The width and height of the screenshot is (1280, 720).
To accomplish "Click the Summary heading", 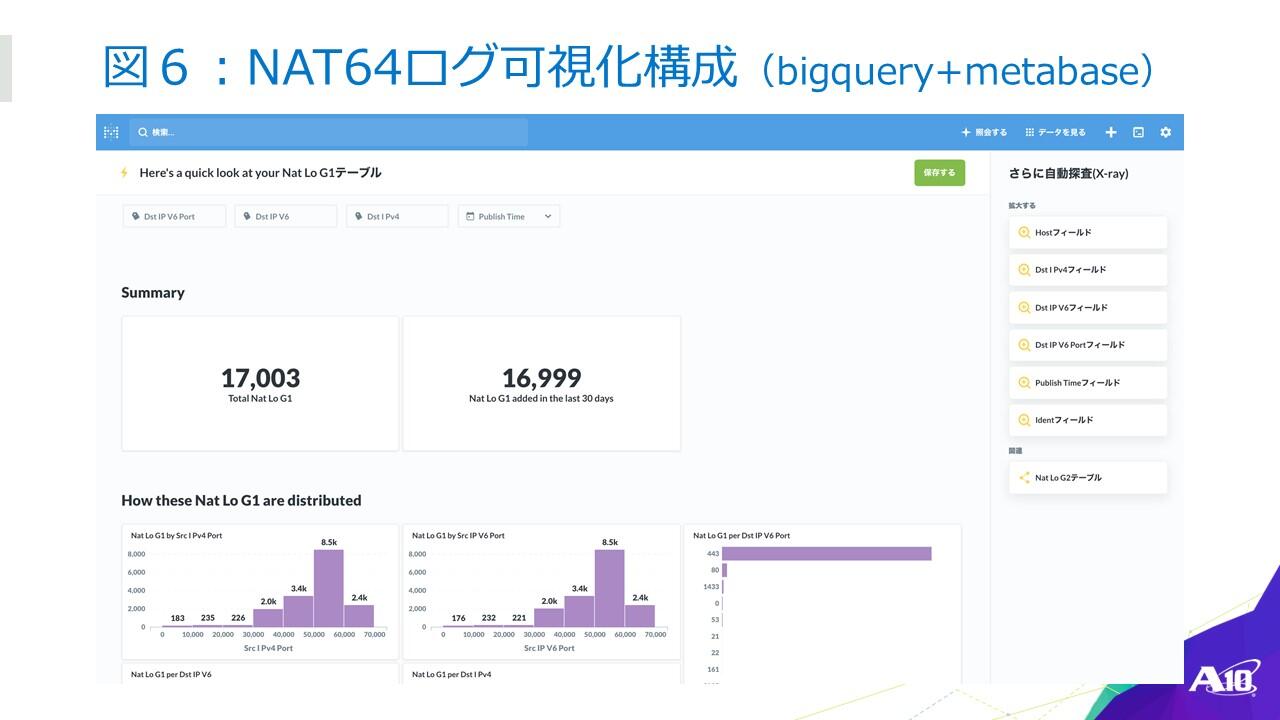I will pos(153,293).
